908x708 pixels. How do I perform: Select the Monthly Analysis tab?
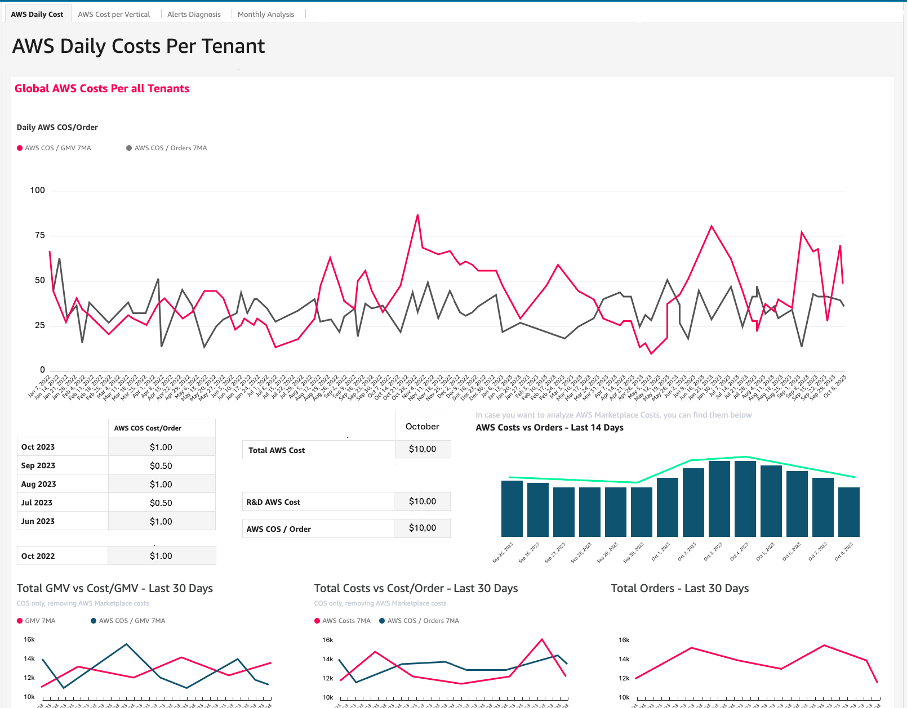(x=266, y=15)
